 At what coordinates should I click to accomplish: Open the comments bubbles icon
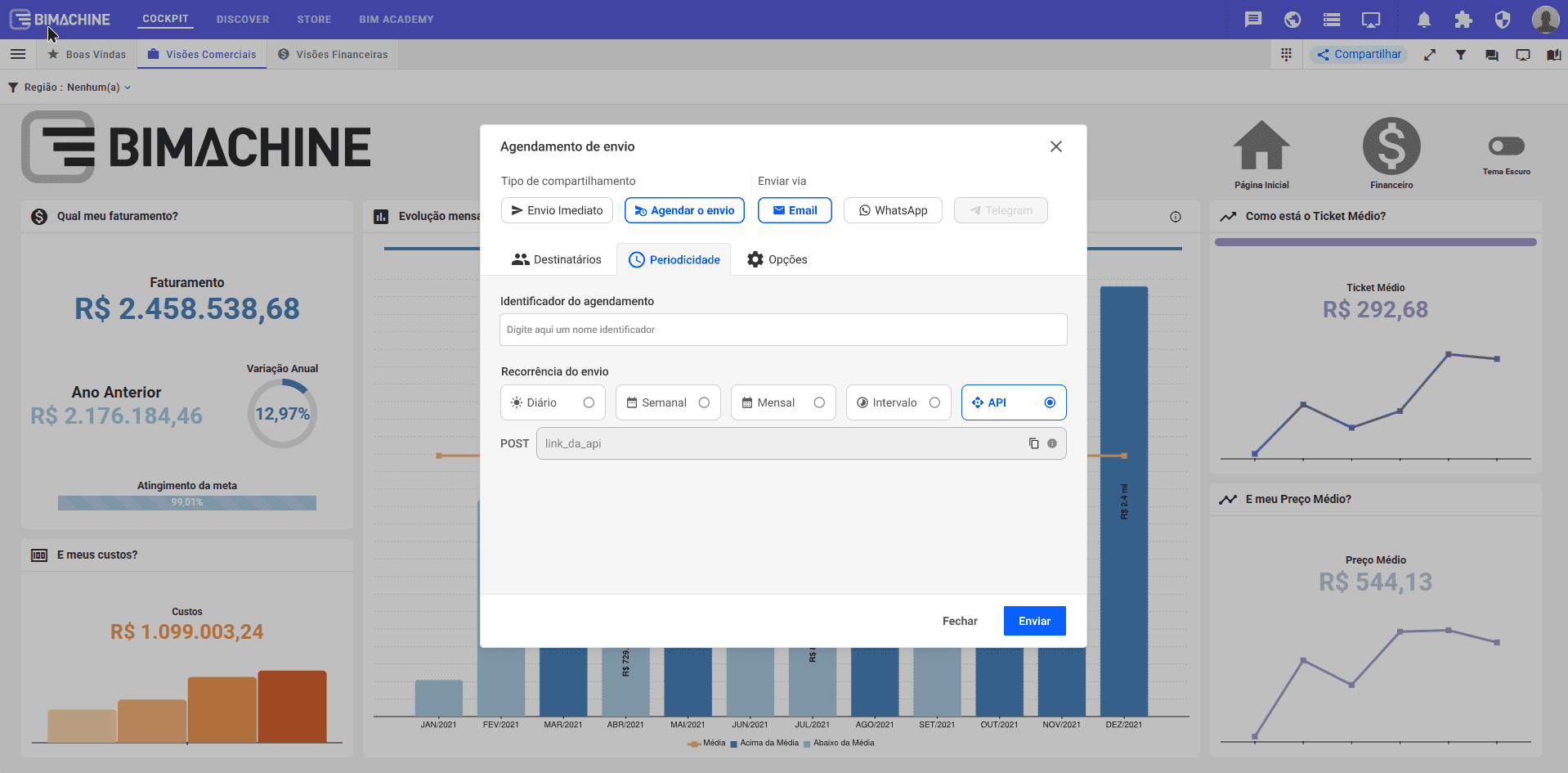pos(1492,55)
